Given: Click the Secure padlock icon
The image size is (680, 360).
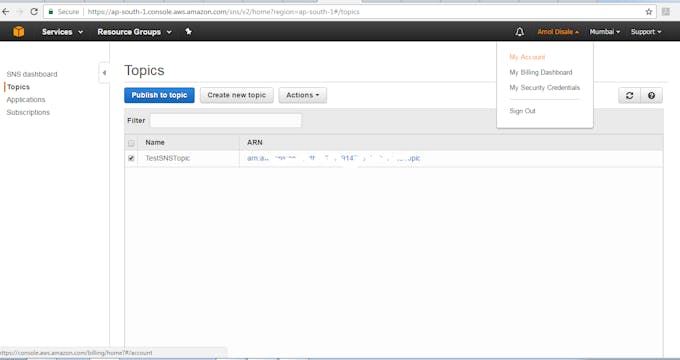Looking at the screenshot, I should 51,12.
